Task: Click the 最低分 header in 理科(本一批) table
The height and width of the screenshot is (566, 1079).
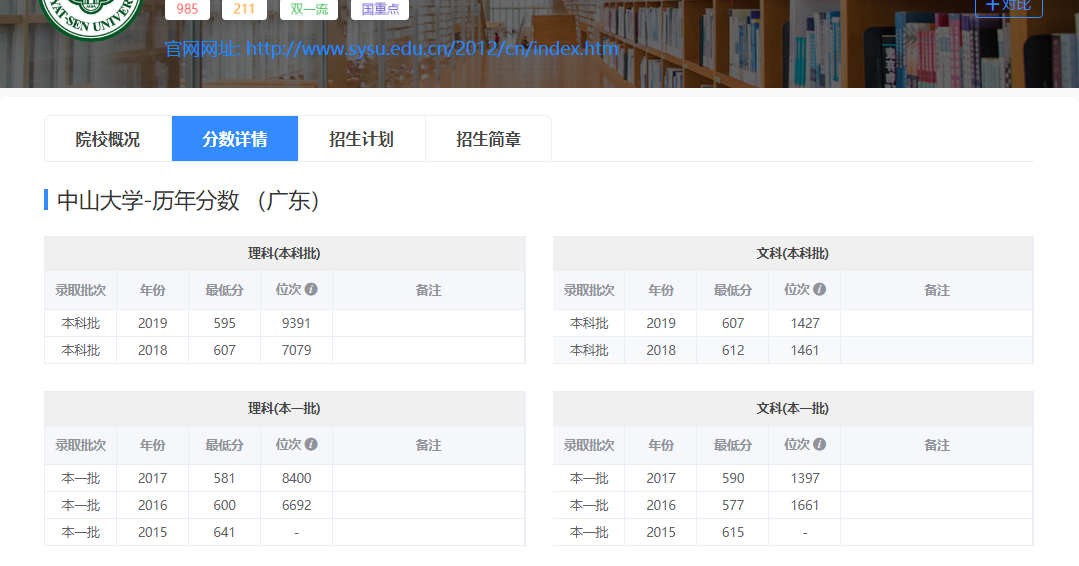Action: (224, 445)
